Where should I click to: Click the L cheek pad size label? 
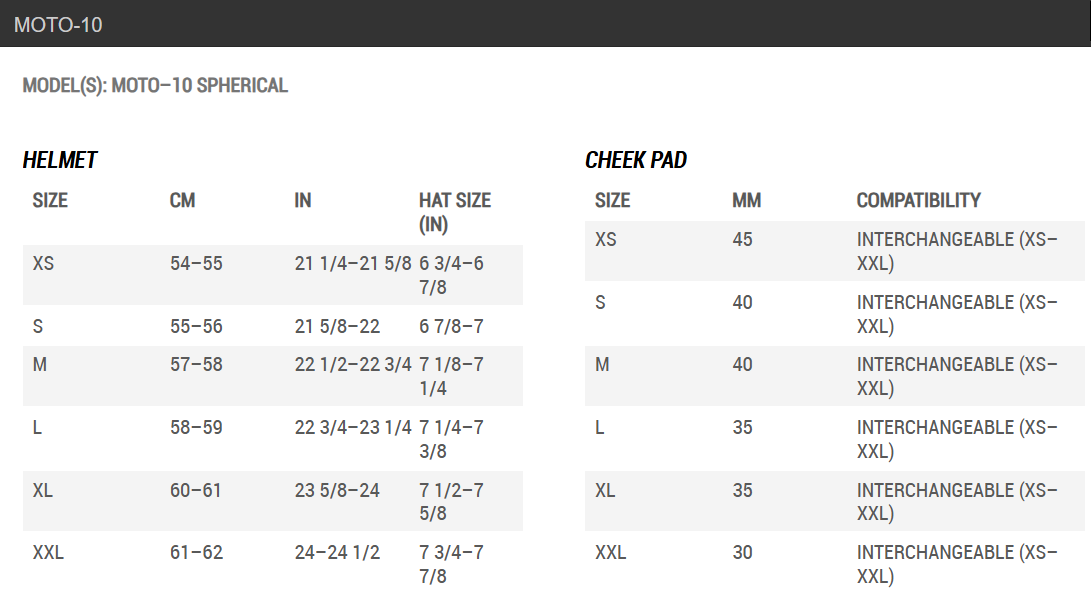600,428
